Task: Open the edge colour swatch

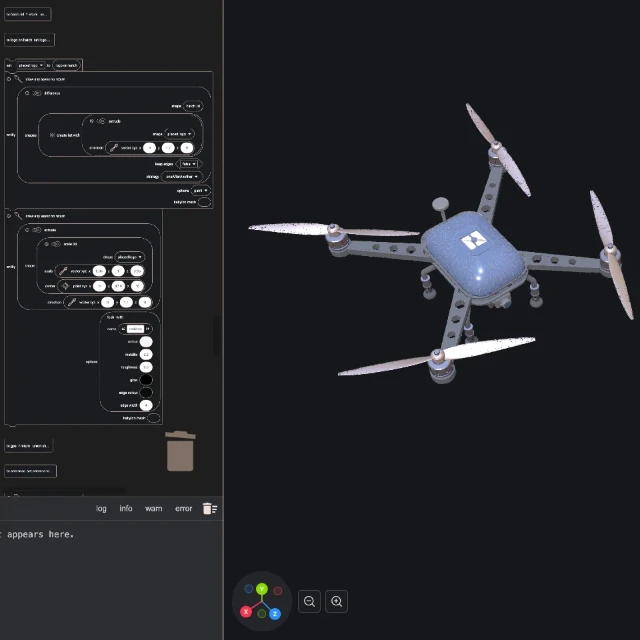Action: 146,393
